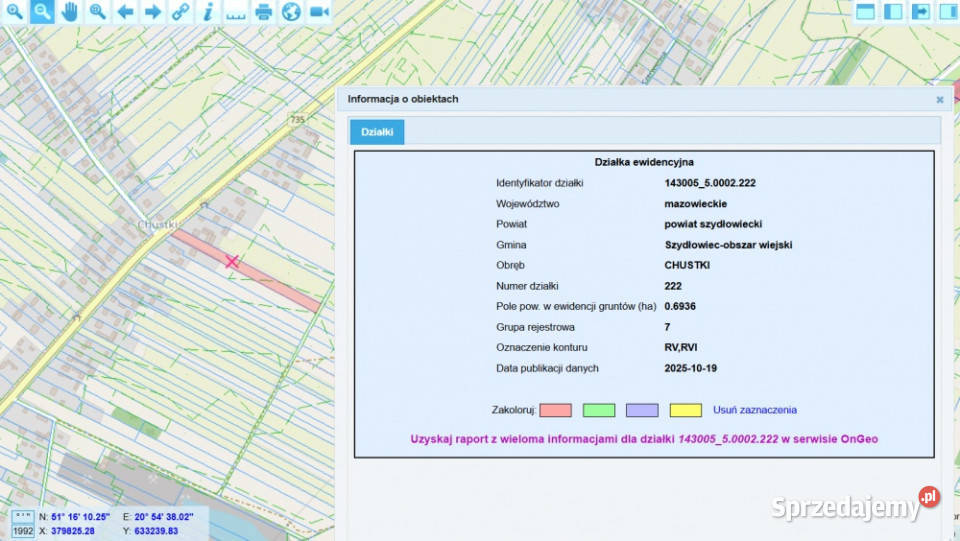
Task: Click Usuń zaznaczenia link
Action: (754, 410)
